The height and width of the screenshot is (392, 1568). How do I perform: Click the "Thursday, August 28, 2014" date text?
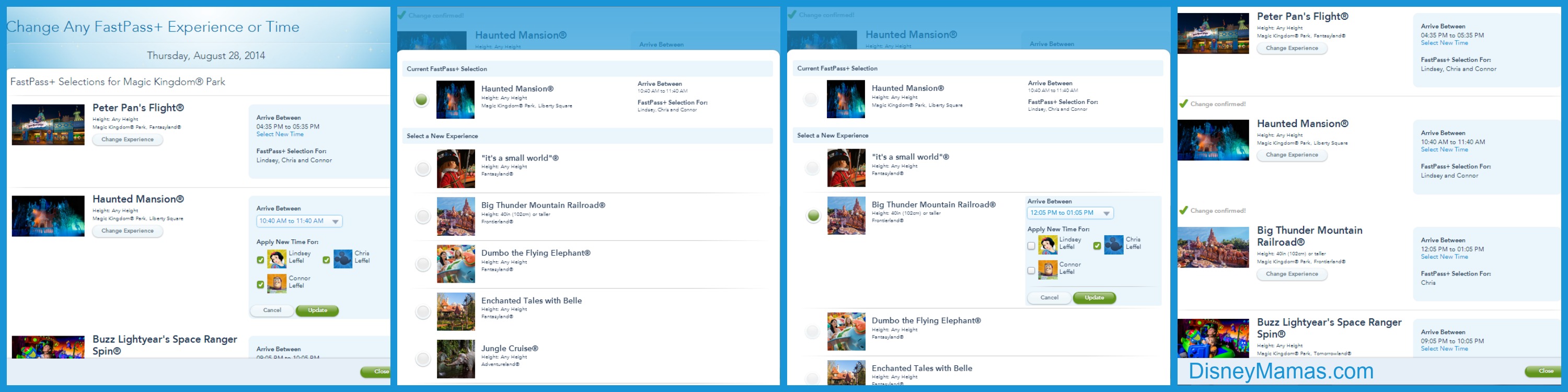[206, 55]
